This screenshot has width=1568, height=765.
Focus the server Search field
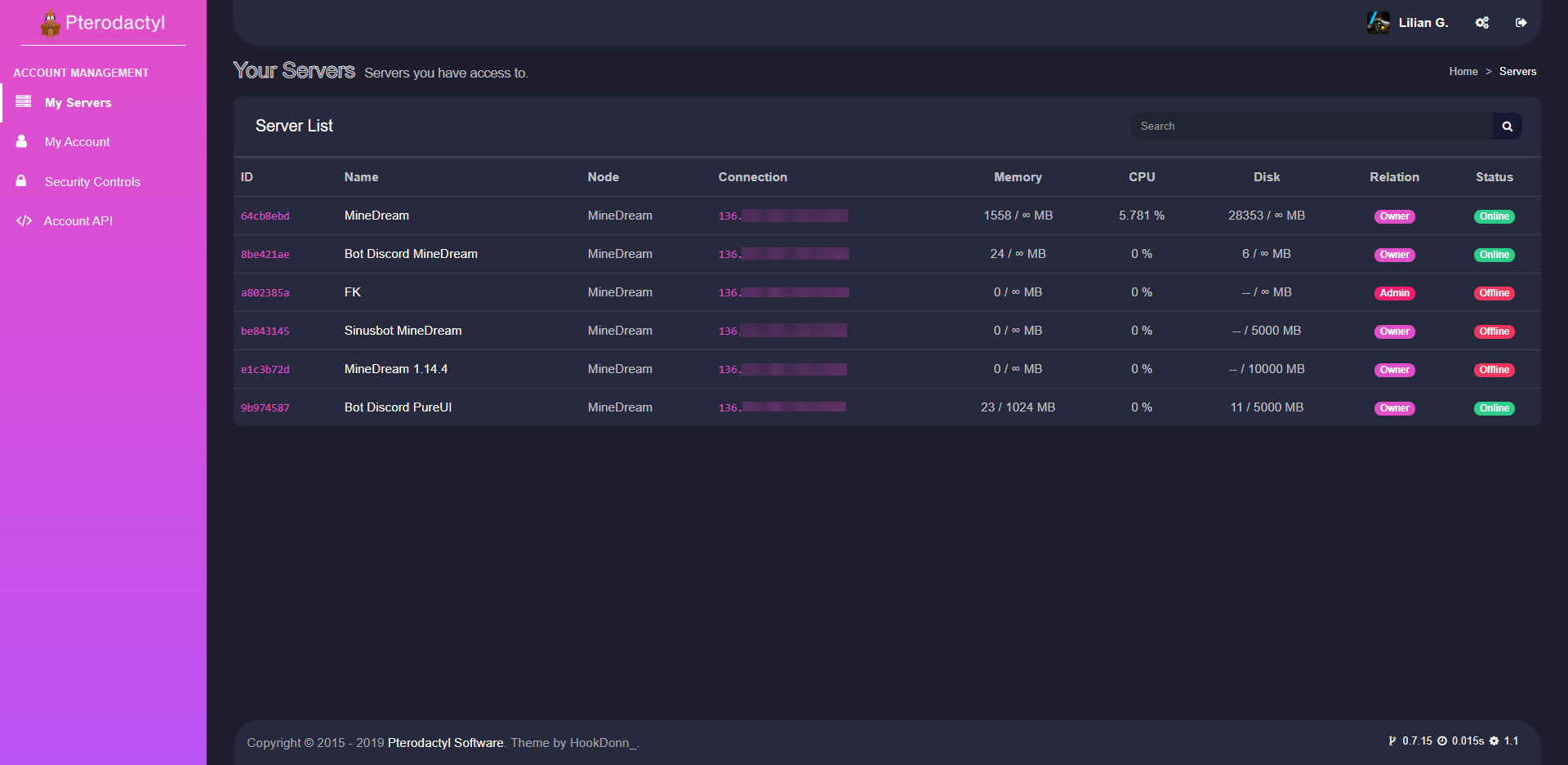point(1312,127)
